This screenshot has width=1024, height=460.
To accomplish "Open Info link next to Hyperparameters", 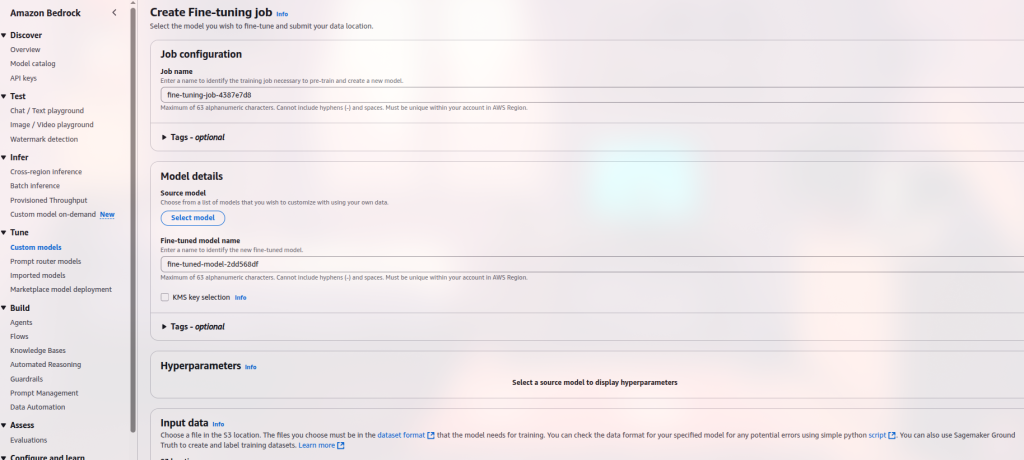I will tap(251, 367).
